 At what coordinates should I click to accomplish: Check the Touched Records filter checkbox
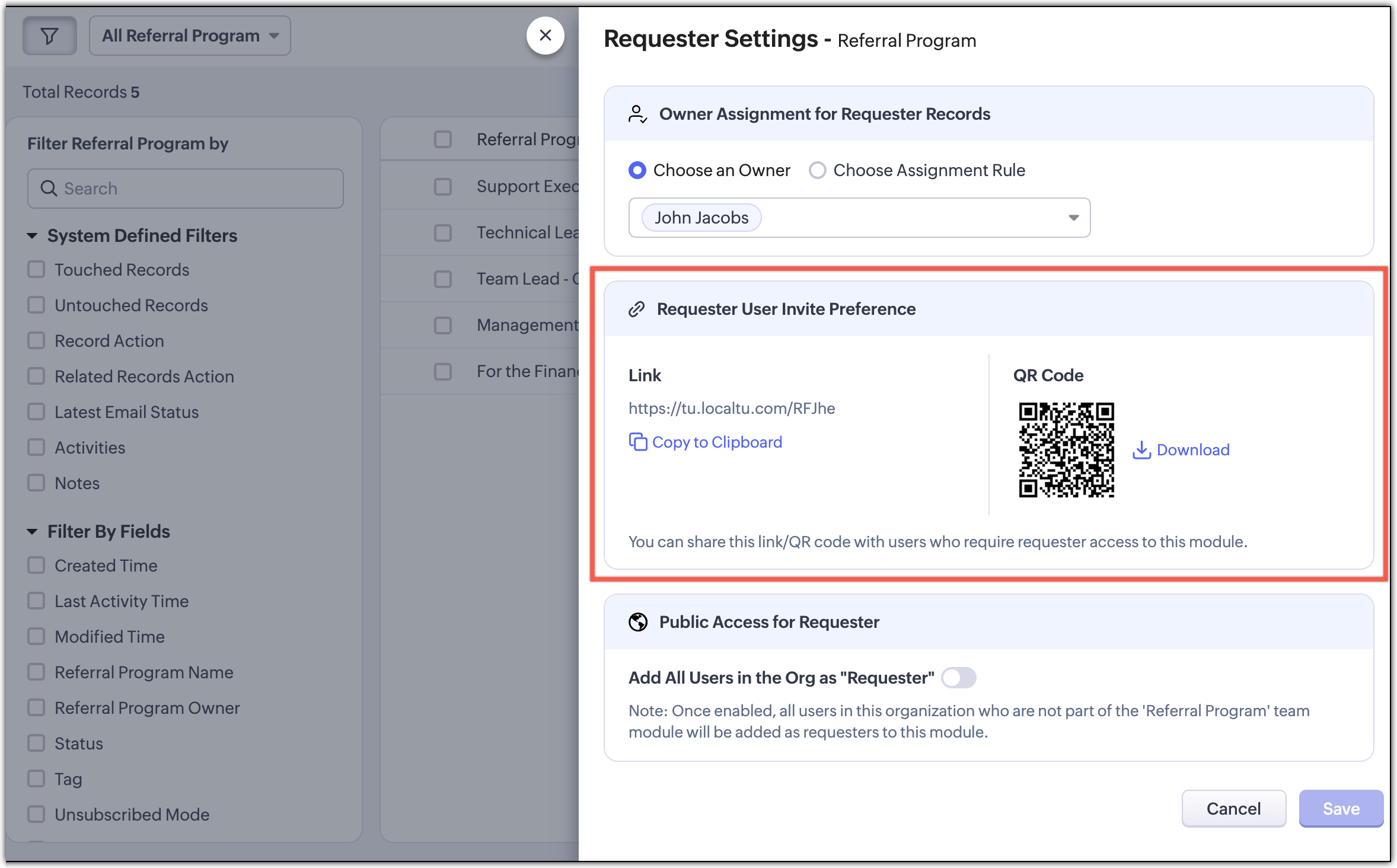[x=36, y=270]
